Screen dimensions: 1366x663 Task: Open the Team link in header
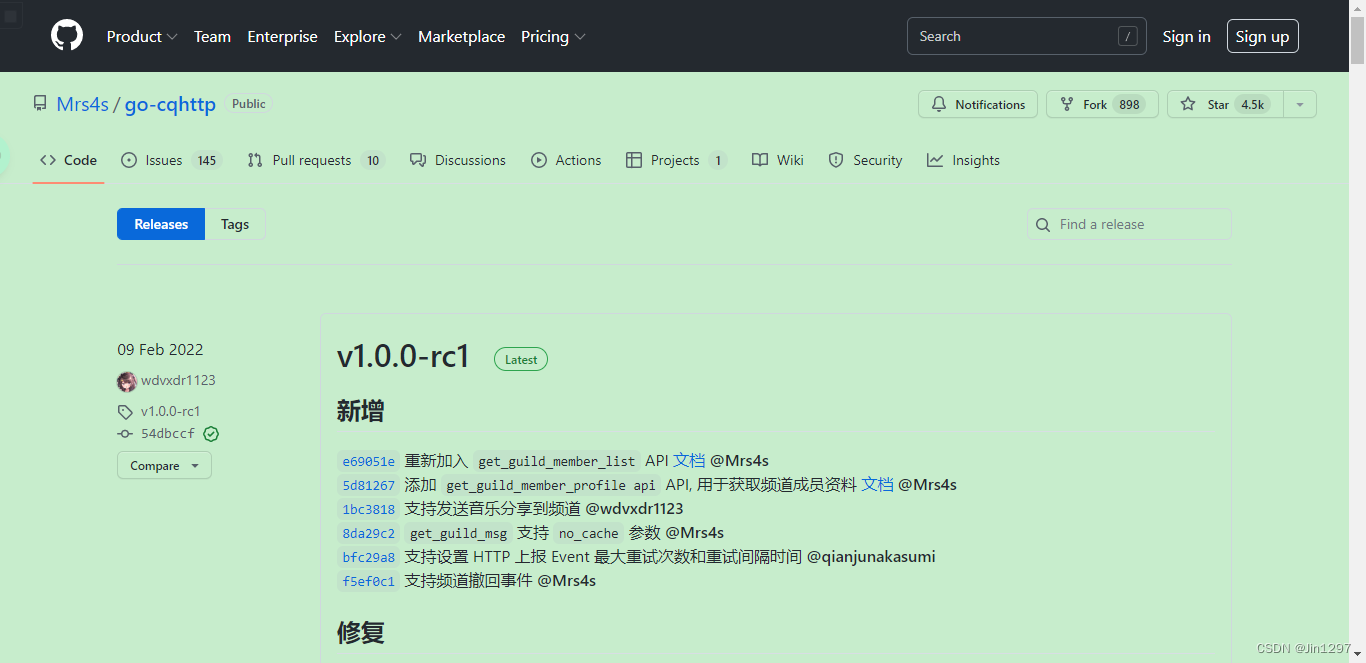point(212,36)
